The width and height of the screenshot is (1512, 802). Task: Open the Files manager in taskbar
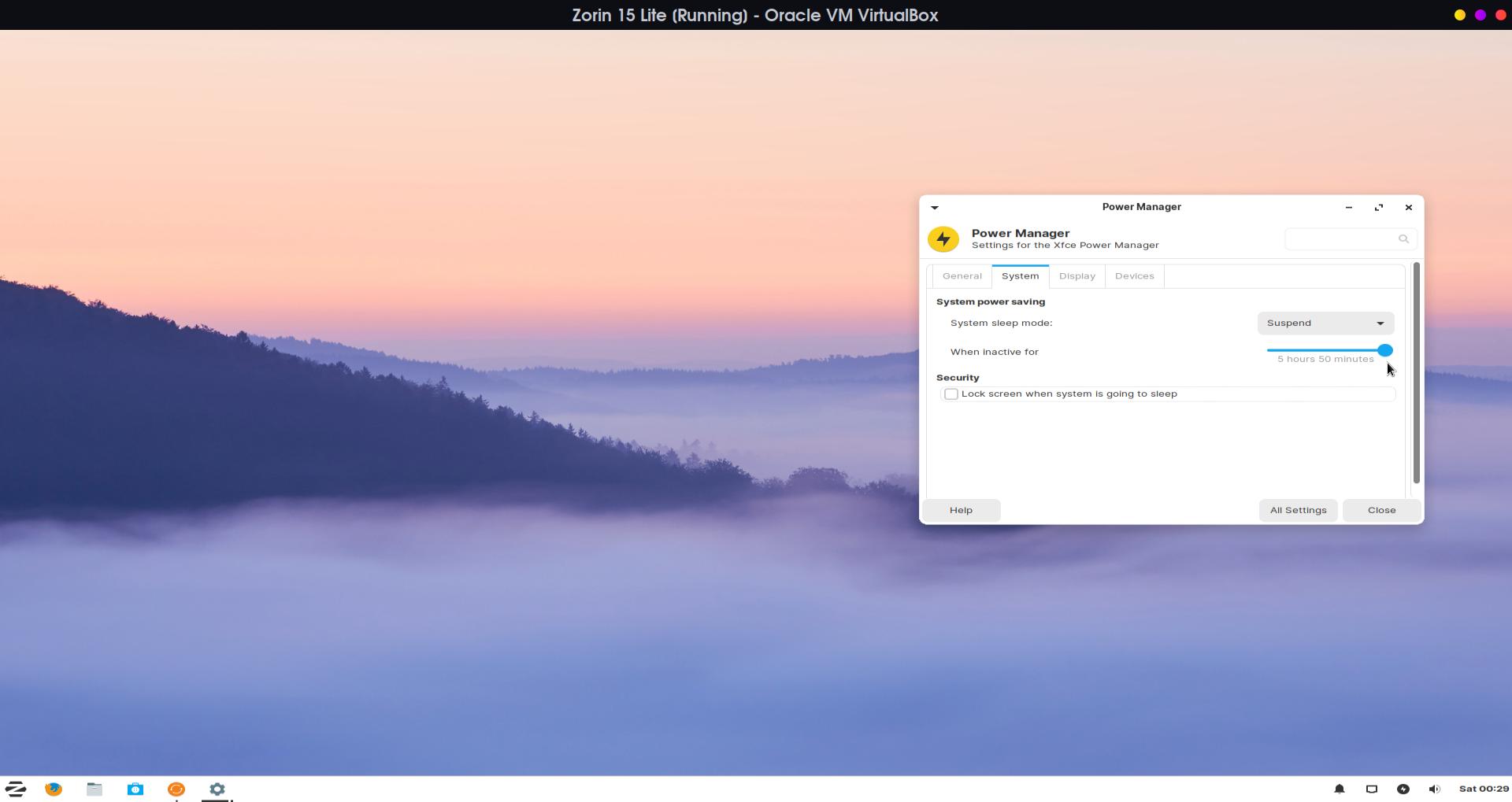(x=94, y=789)
